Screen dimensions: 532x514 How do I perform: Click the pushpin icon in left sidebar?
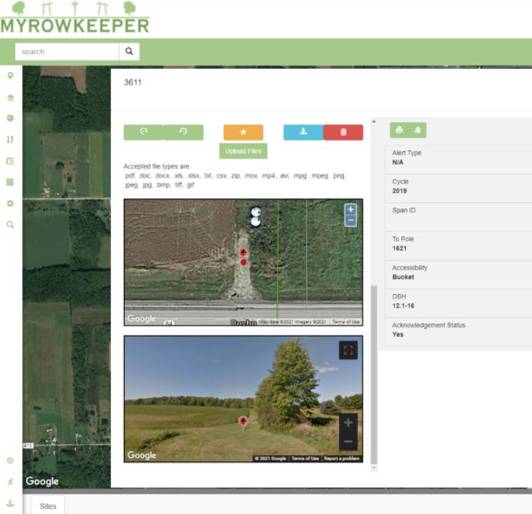pyautogui.click(x=10, y=481)
